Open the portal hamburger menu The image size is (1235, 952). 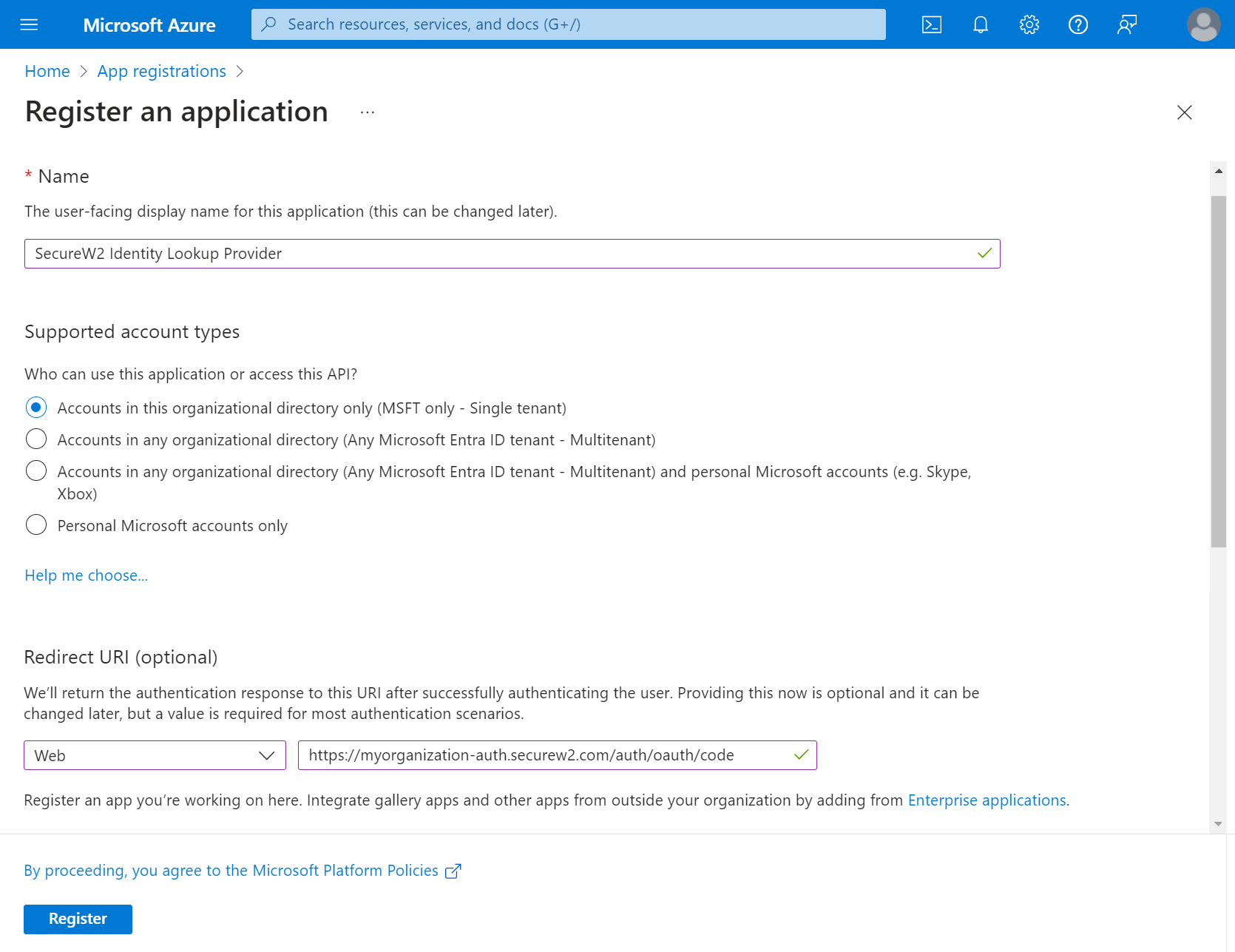coord(29,24)
